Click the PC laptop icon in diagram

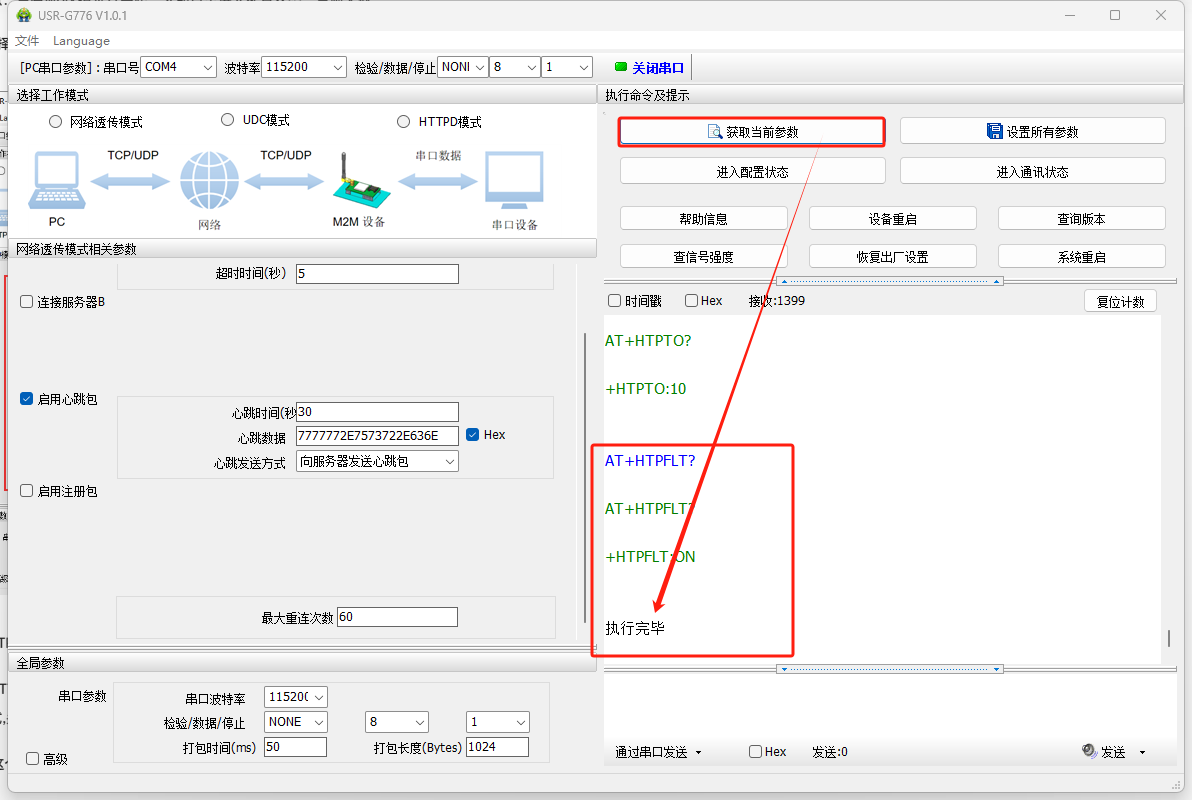point(56,182)
